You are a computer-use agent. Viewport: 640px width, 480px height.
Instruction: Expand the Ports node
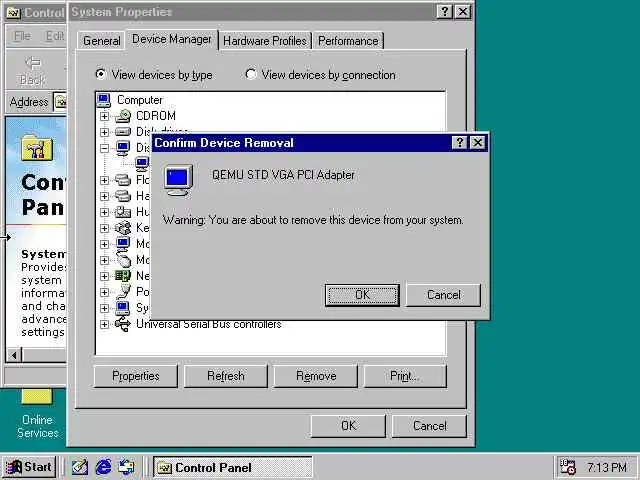click(104, 292)
